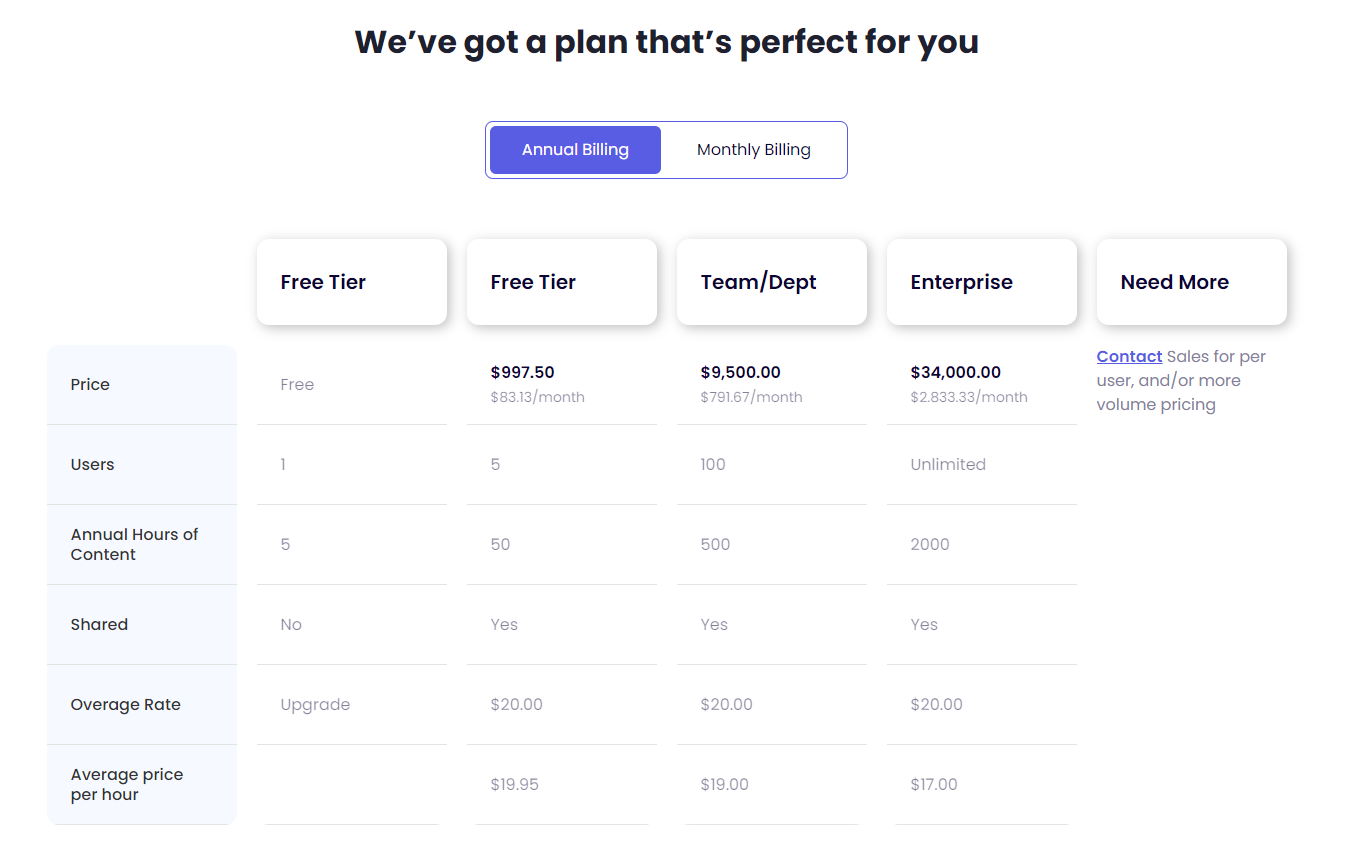Screen dimensions: 1350x852
Task: Switch to Monthly Billing
Action: tap(753, 149)
